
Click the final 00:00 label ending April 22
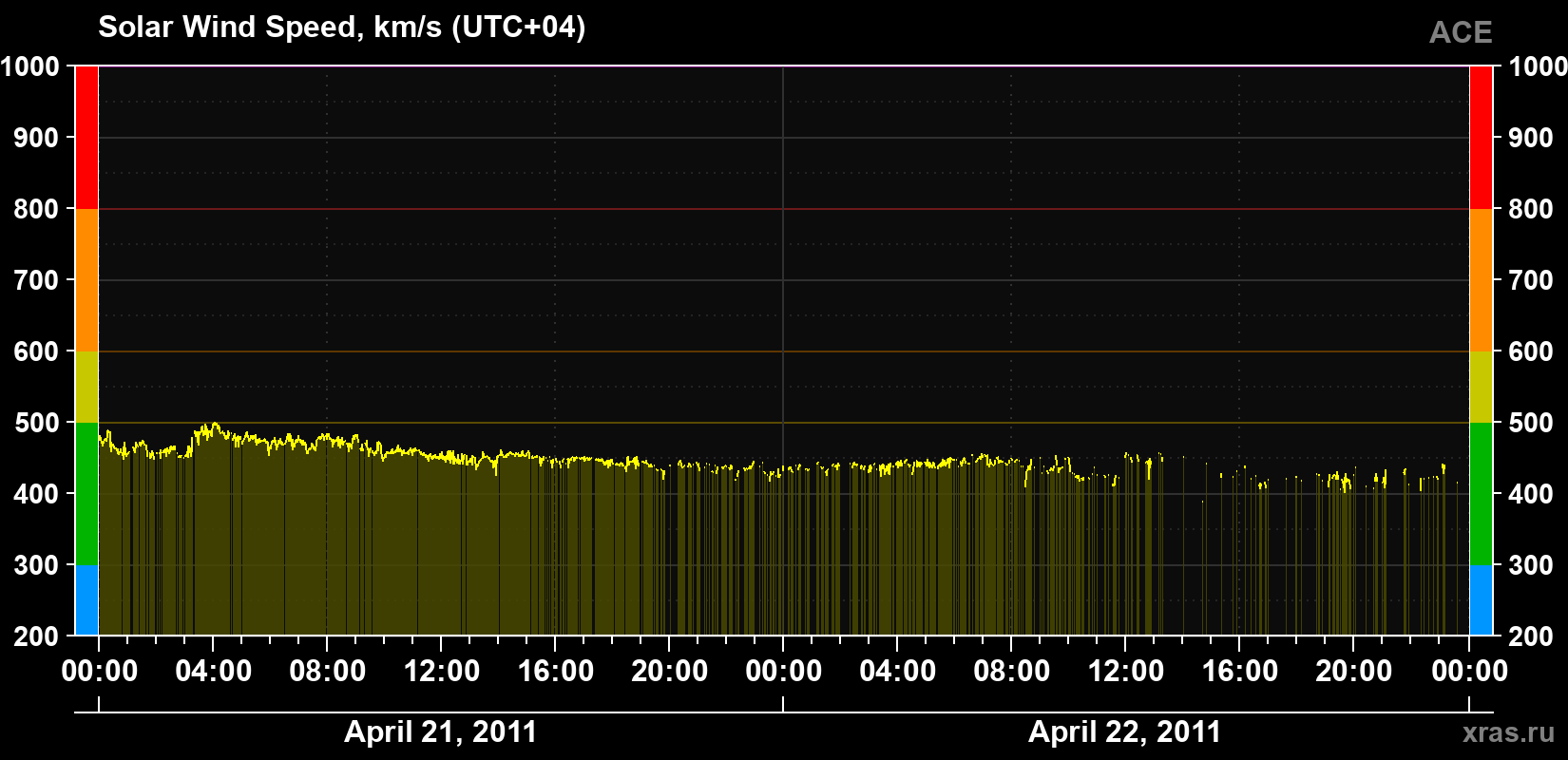point(1470,672)
